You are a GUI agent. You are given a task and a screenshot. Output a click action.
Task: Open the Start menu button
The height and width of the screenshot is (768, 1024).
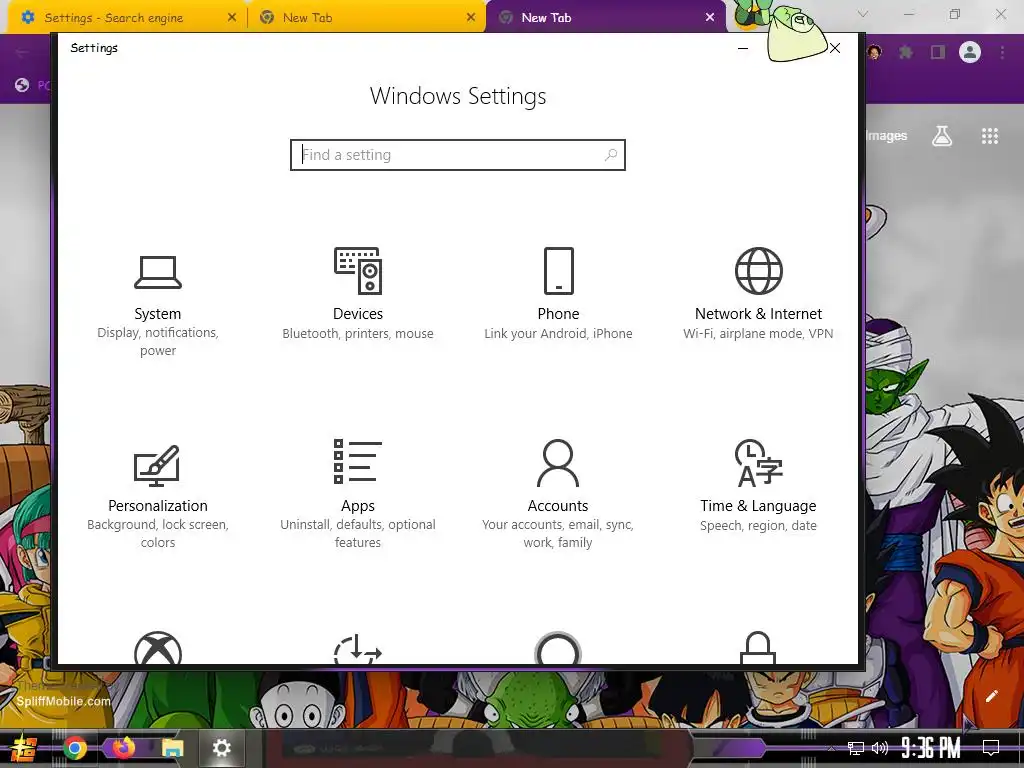(24, 748)
